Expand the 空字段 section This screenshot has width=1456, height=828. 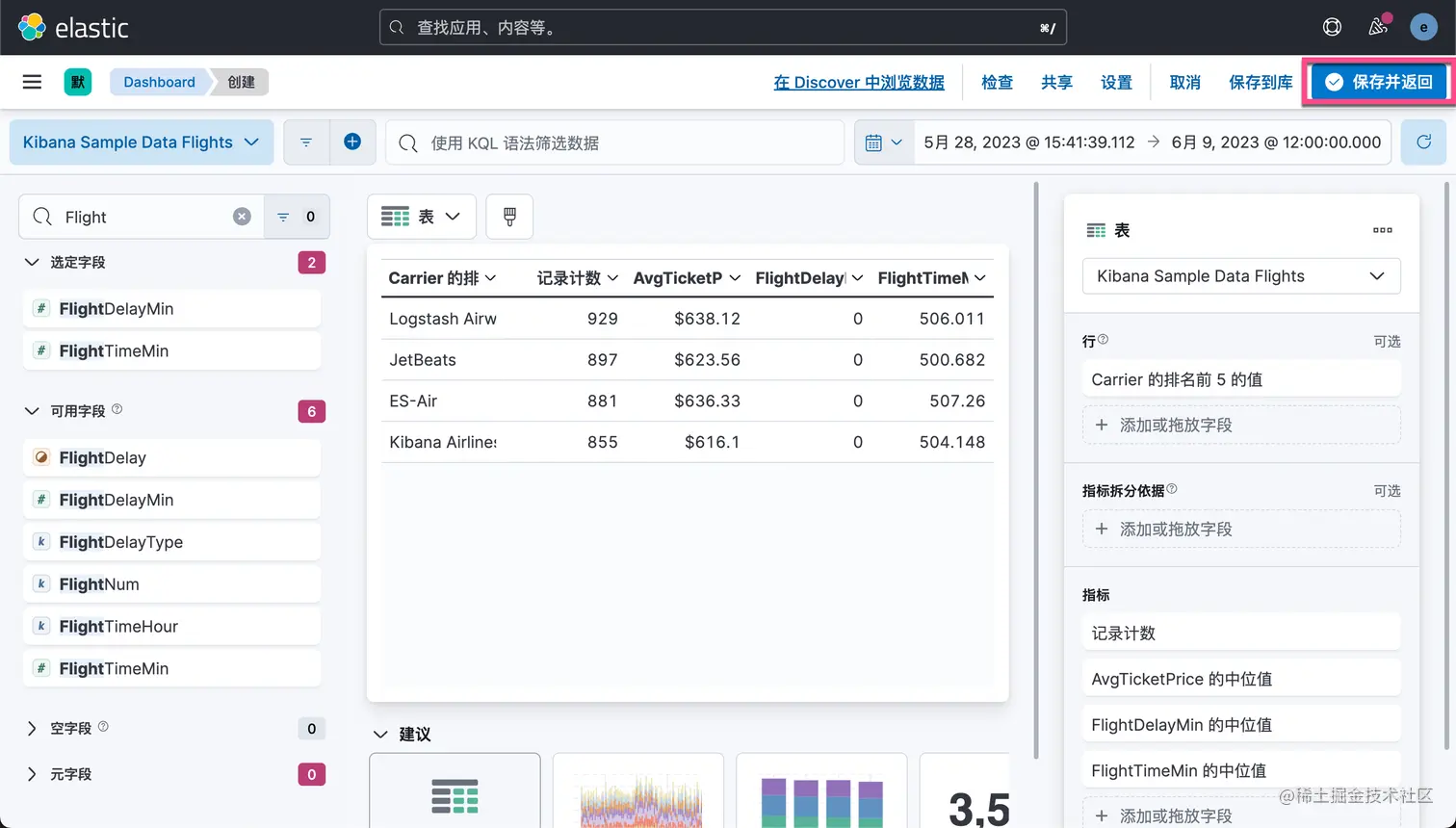click(x=32, y=729)
